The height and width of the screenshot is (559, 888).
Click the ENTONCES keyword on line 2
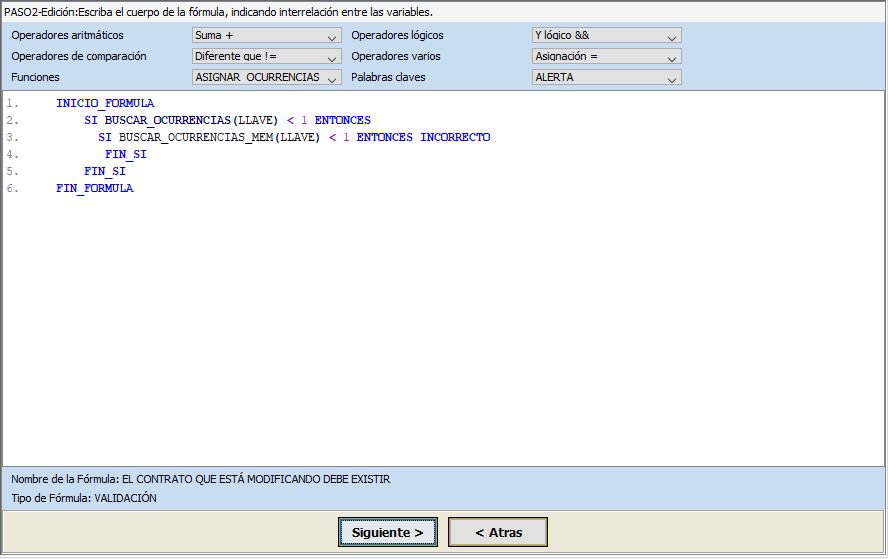point(342,120)
